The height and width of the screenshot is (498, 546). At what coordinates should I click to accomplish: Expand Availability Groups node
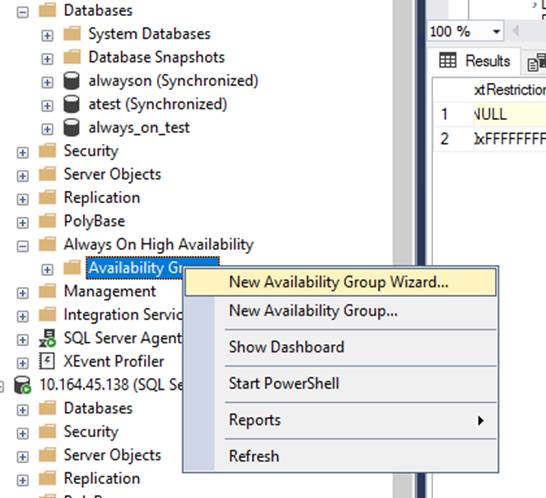pyautogui.click(x=47, y=269)
